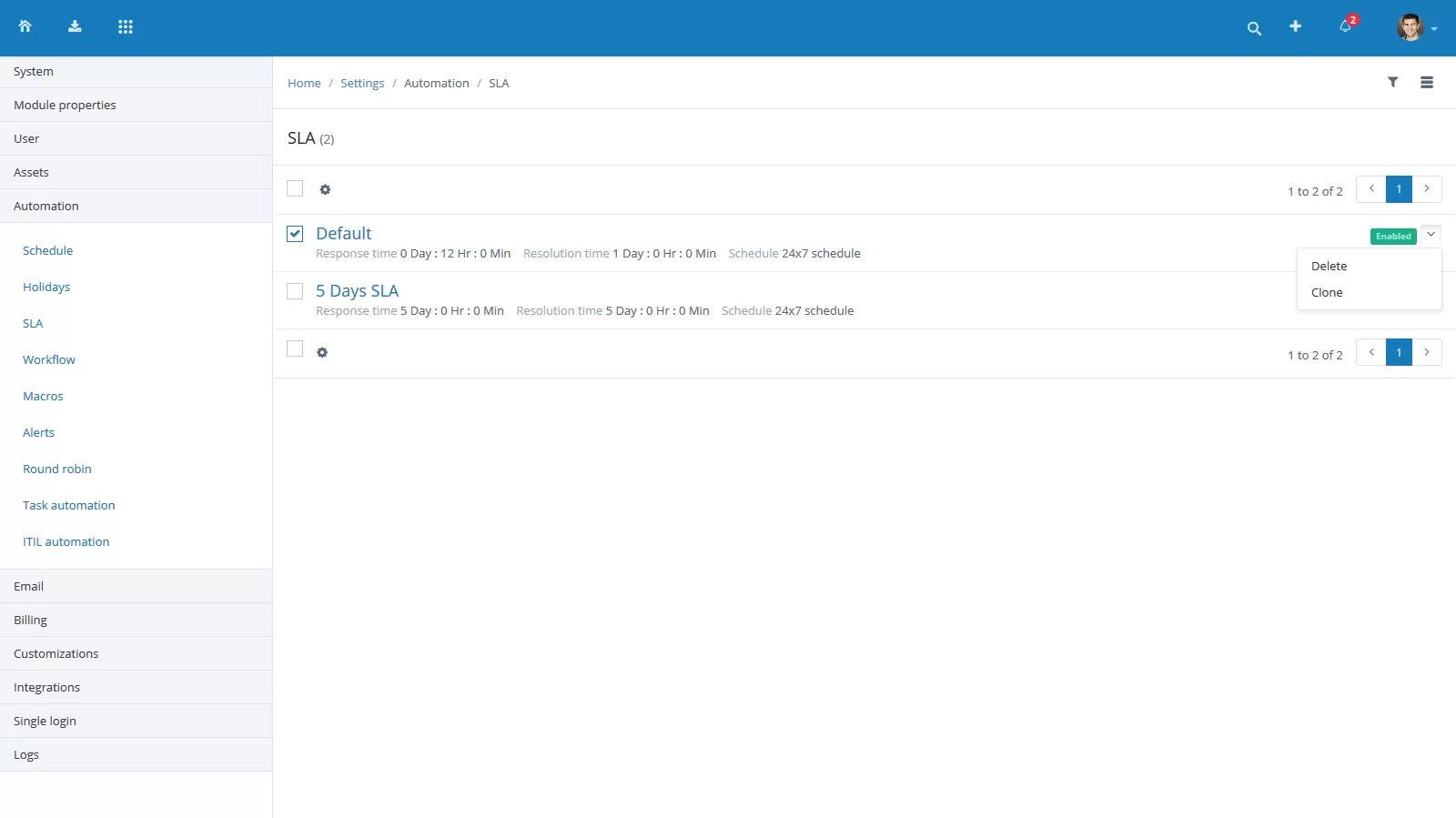Go to next page in top pagination
This screenshot has height=818, width=1456.
[1427, 189]
